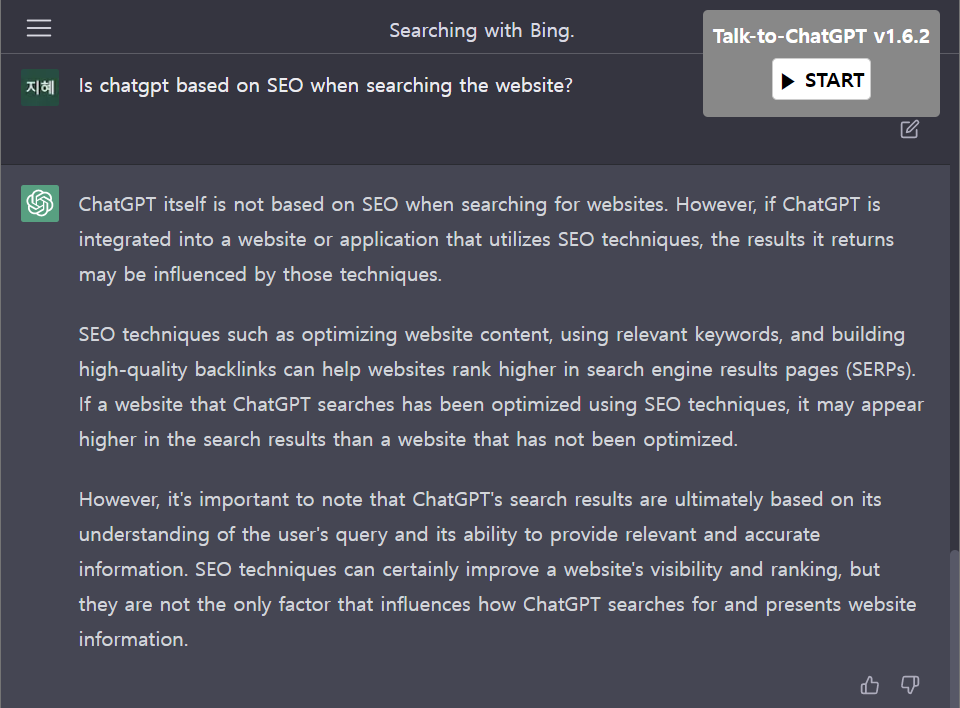Screen dimensions: 960x708
Task: Click the last line "information." of response
Action: pos(133,640)
